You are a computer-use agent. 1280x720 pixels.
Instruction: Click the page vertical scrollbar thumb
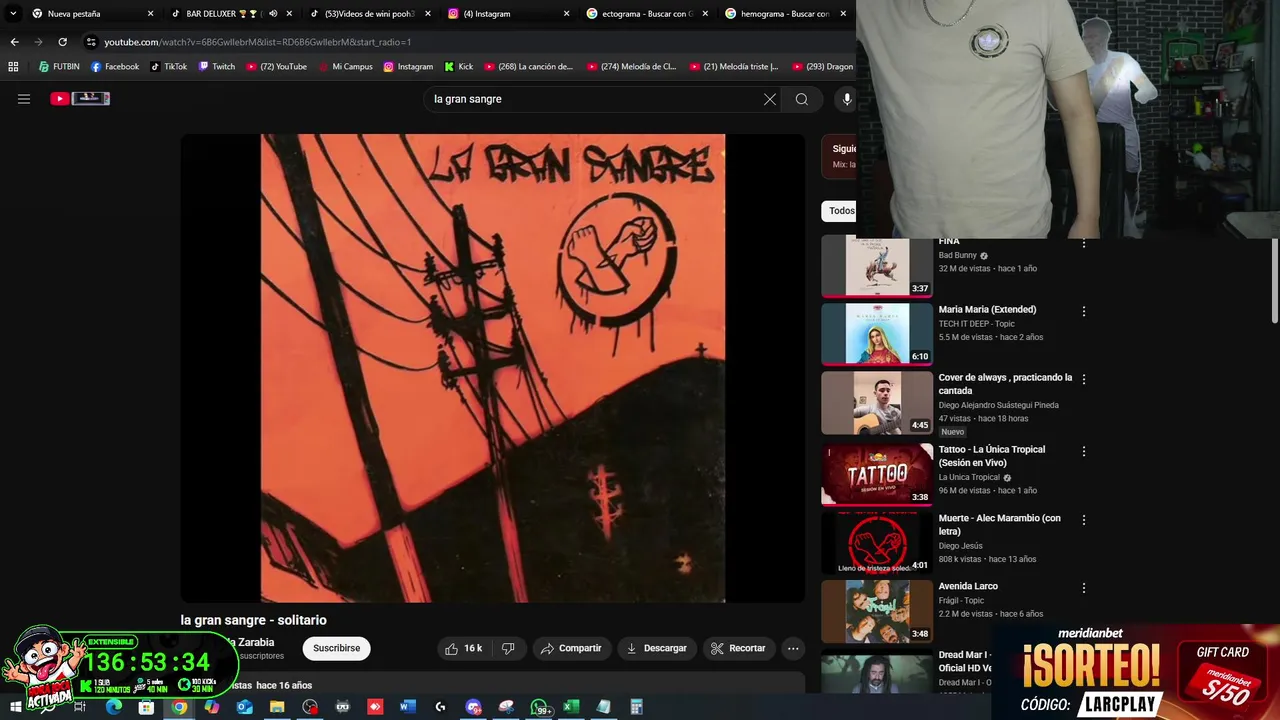pyautogui.click(x=1275, y=281)
